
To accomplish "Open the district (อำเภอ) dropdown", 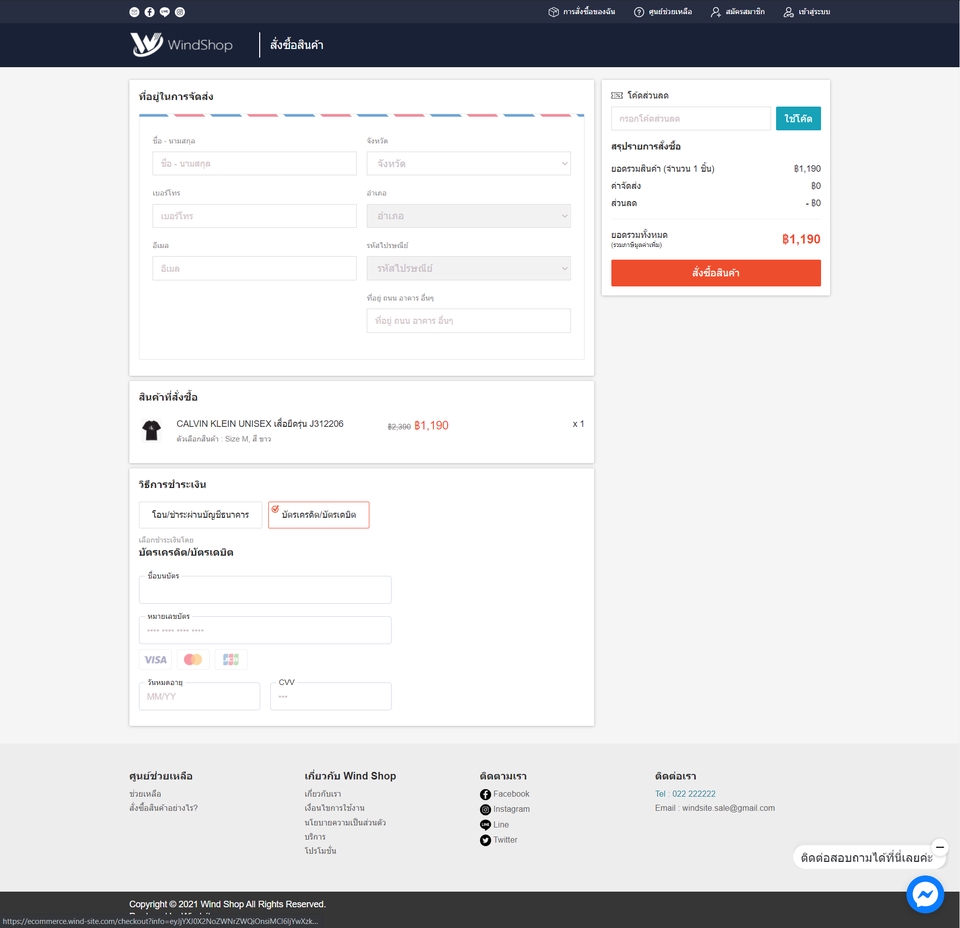I will point(468,216).
